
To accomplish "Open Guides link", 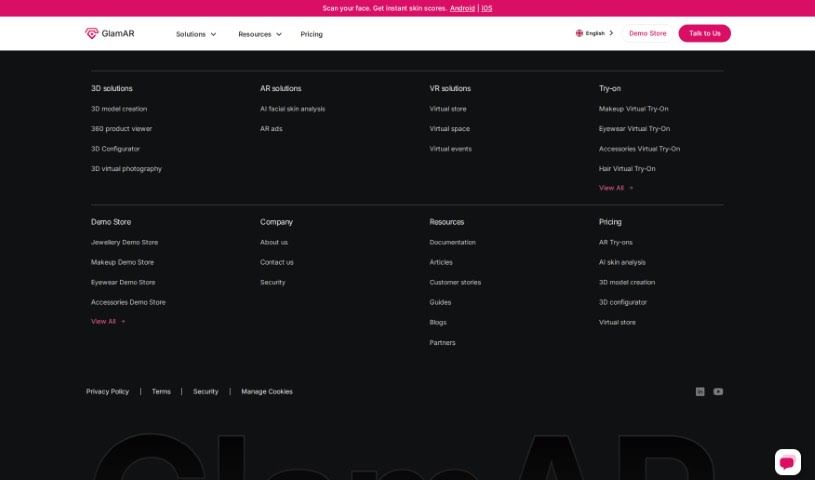I will [x=440, y=302].
